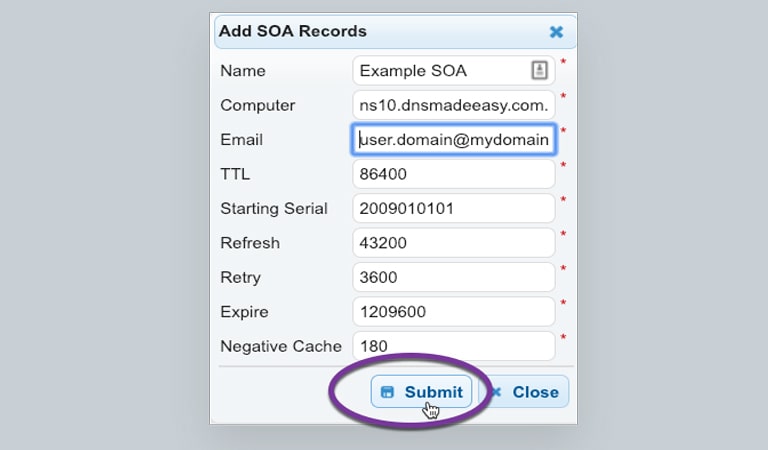Close dialog using the blue X icon
The image size is (768, 450).
click(556, 32)
